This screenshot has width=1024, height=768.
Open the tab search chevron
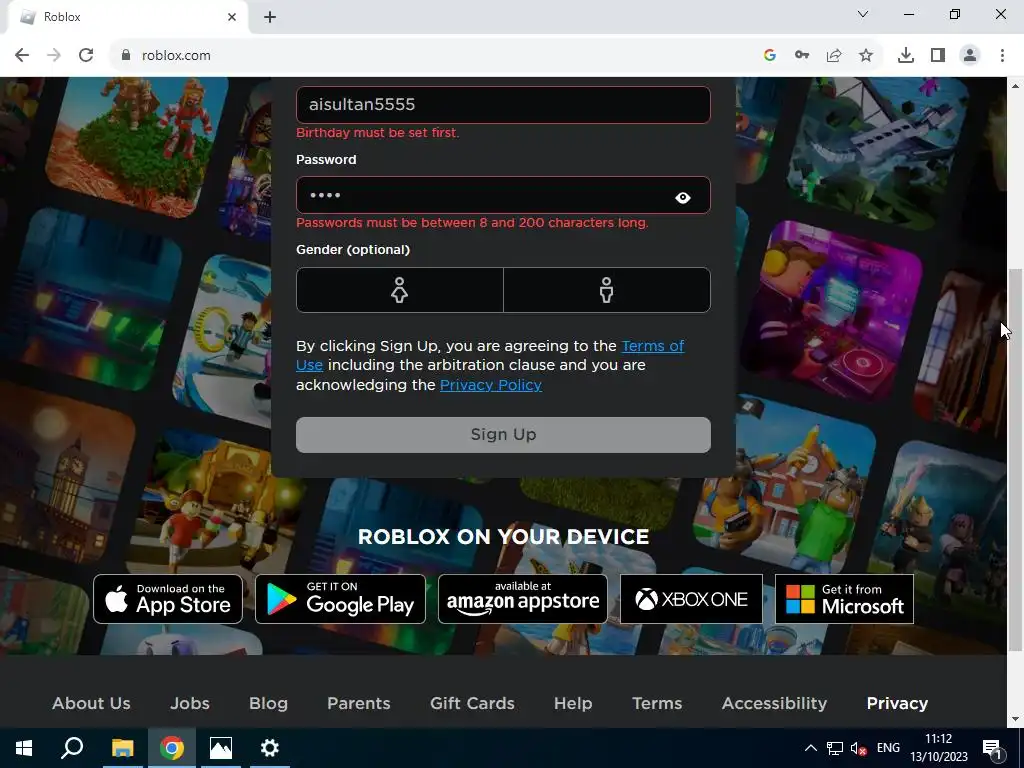click(x=863, y=14)
